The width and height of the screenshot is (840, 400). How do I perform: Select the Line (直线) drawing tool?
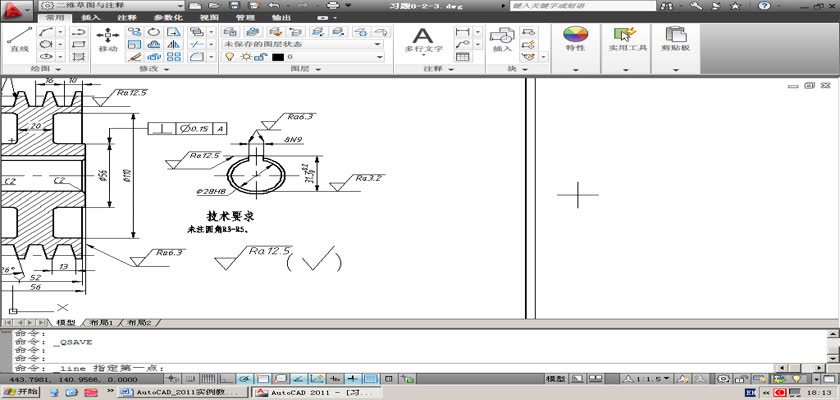click(x=17, y=38)
